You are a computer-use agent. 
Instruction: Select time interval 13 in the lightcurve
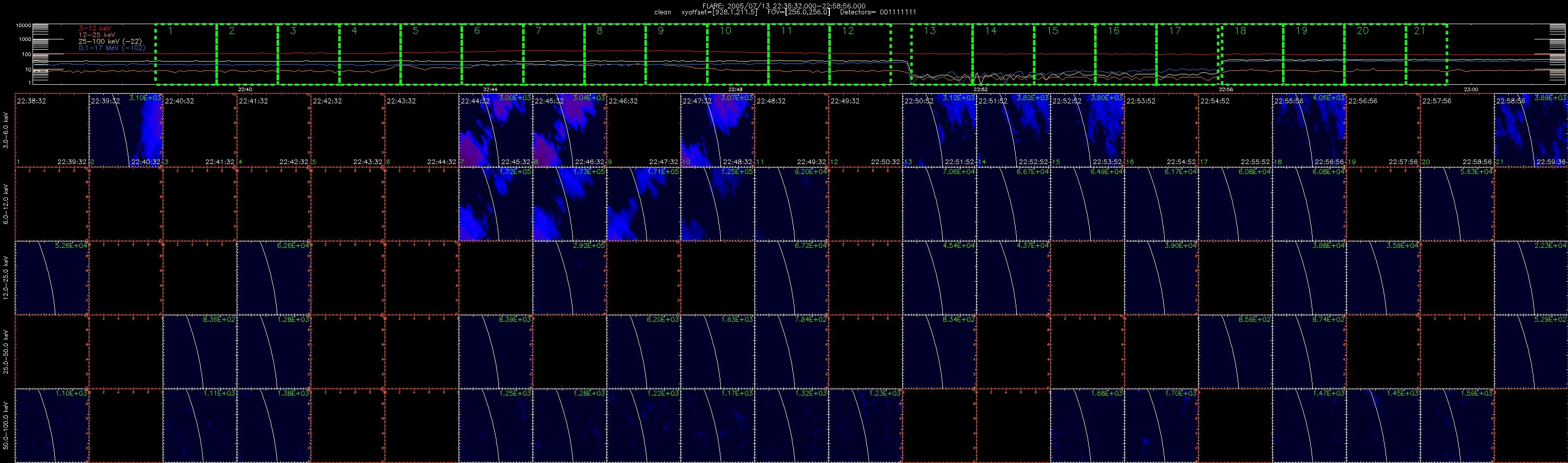942,54
